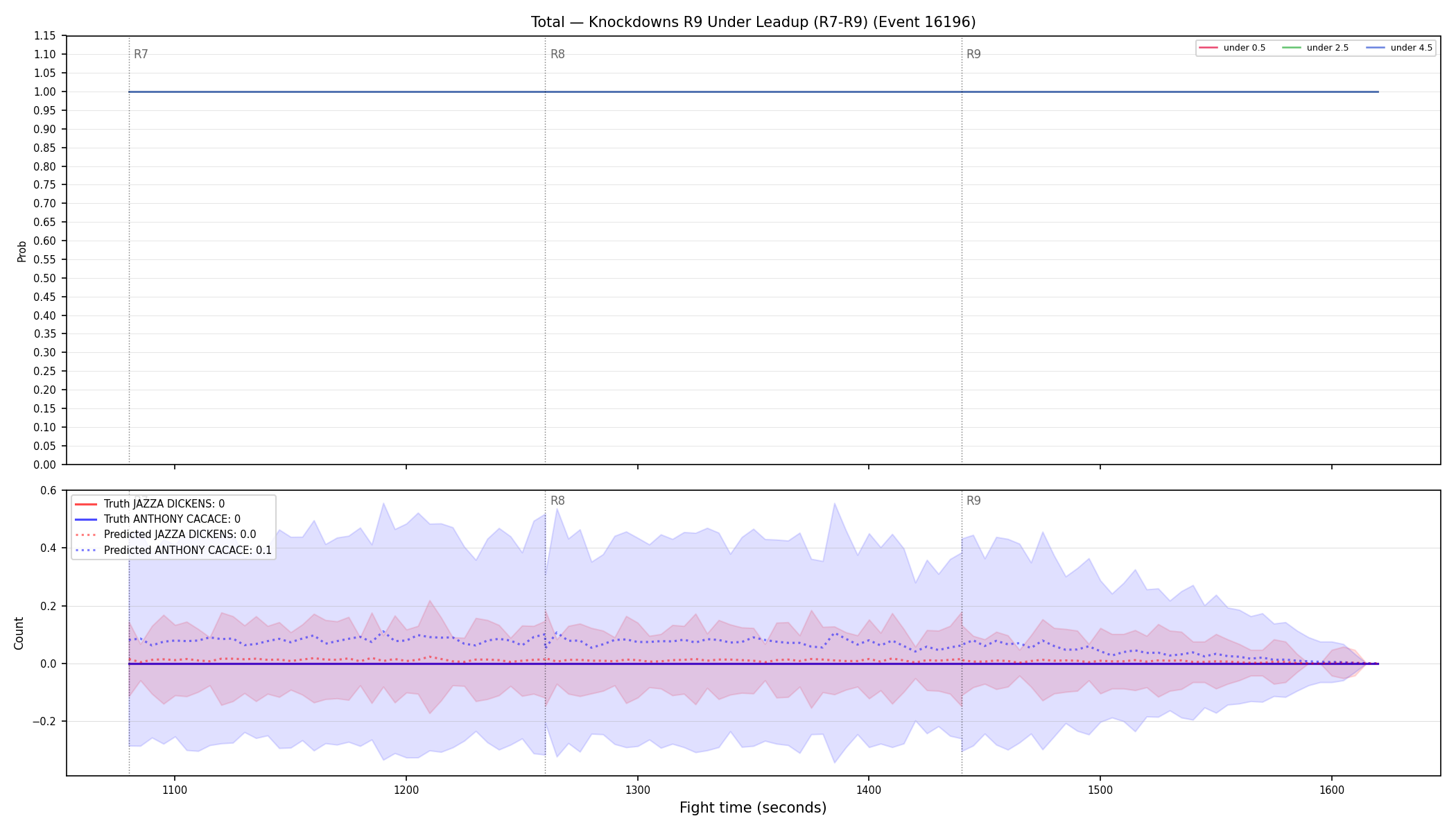Image resolution: width=1456 pixels, height=832 pixels.
Task: Click the R8 round label in top chart
Action: click(x=557, y=54)
